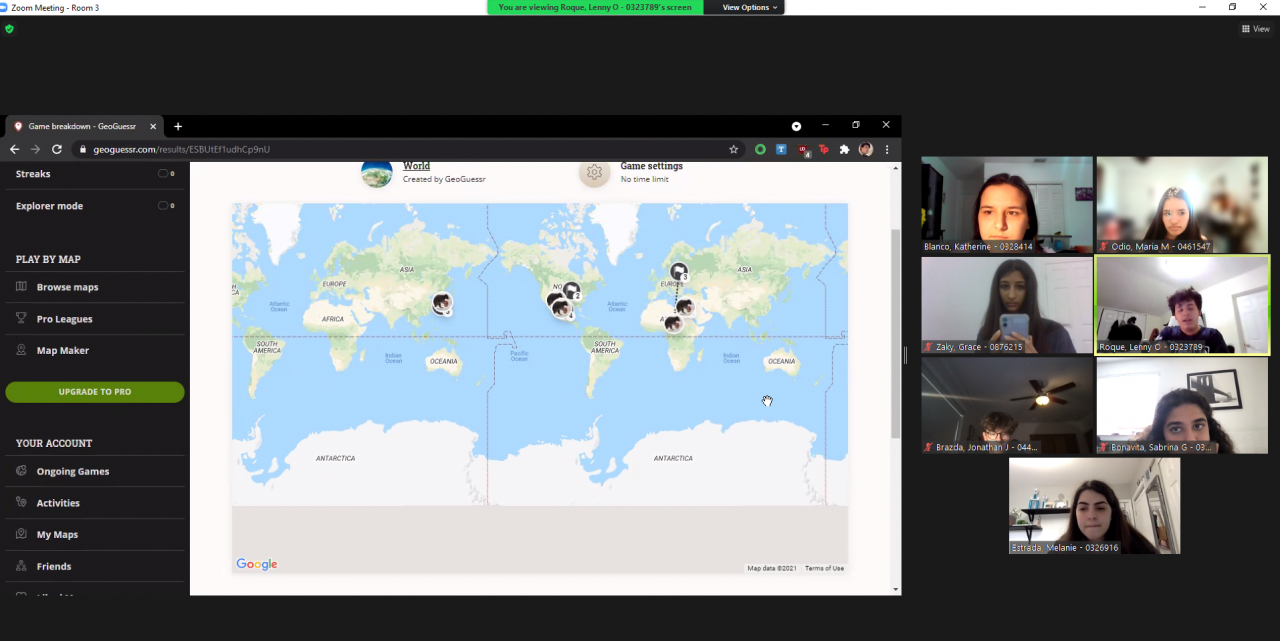This screenshot has width=1280, height=641.
Task: Select Jonathan Brazda's video tile
Action: coord(1007,406)
